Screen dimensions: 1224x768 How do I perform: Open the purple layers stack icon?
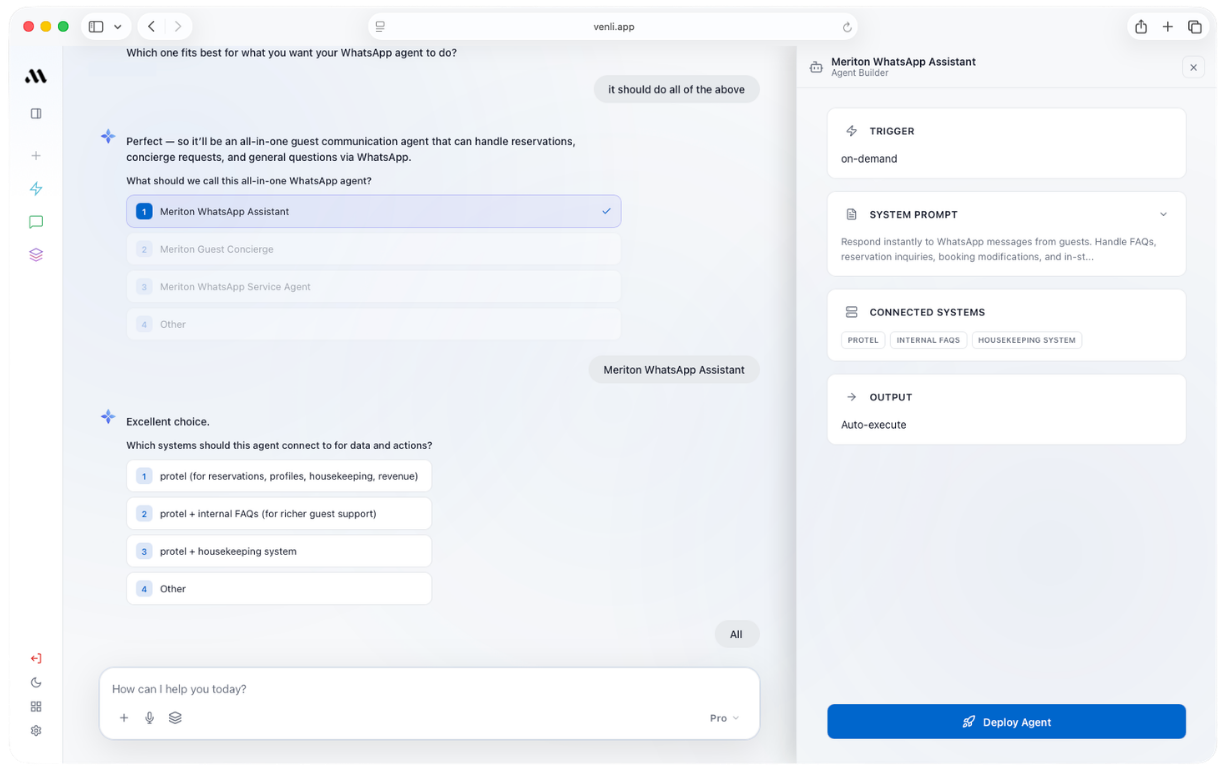(36, 255)
